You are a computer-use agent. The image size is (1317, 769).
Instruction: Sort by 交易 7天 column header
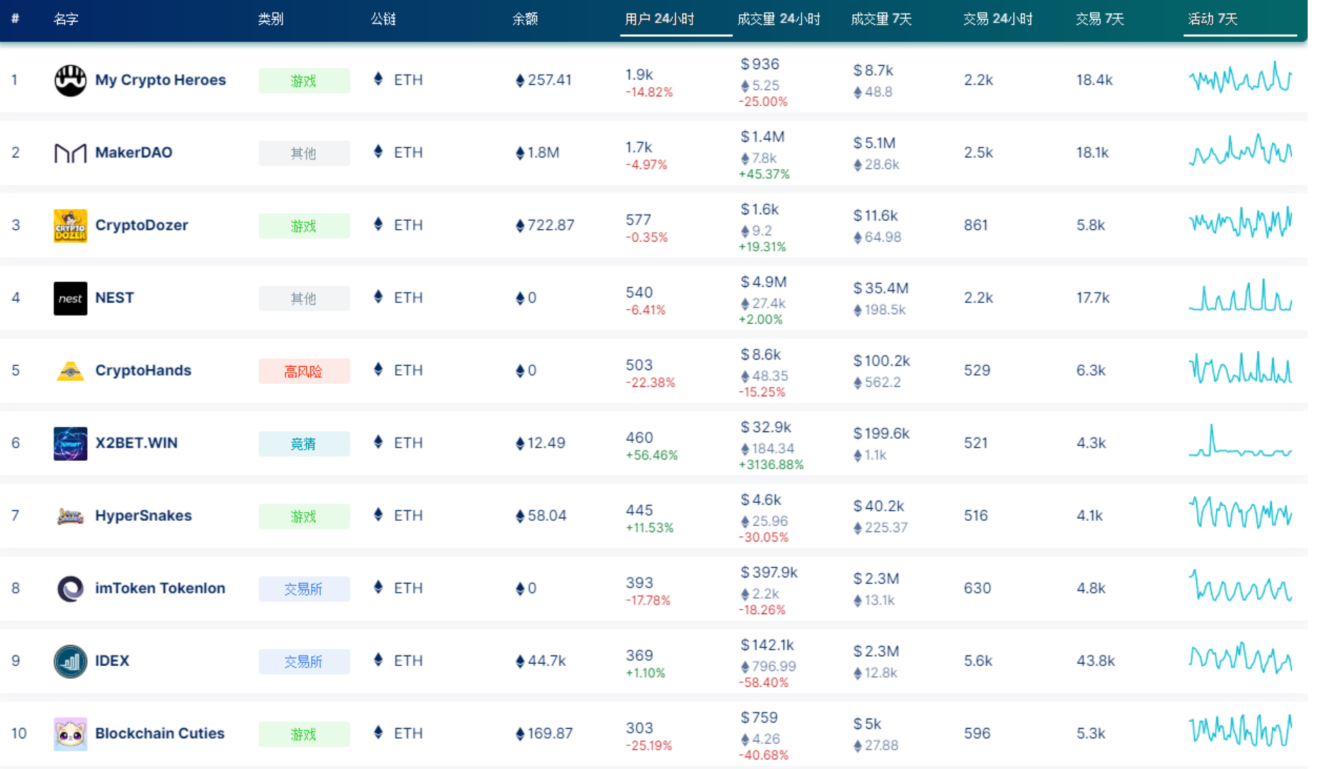[1100, 19]
